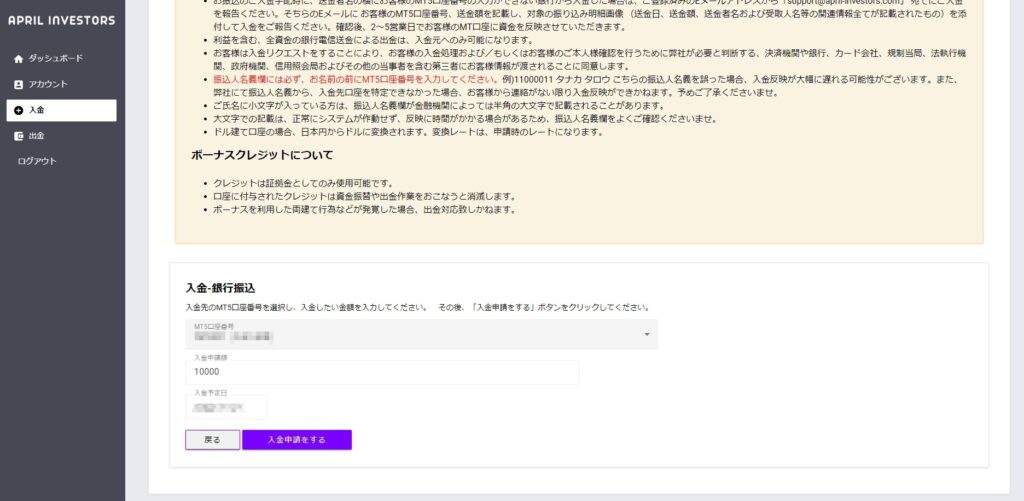Log out via ログアウト
Viewport: 1024px width, 501px height.
tap(37, 161)
